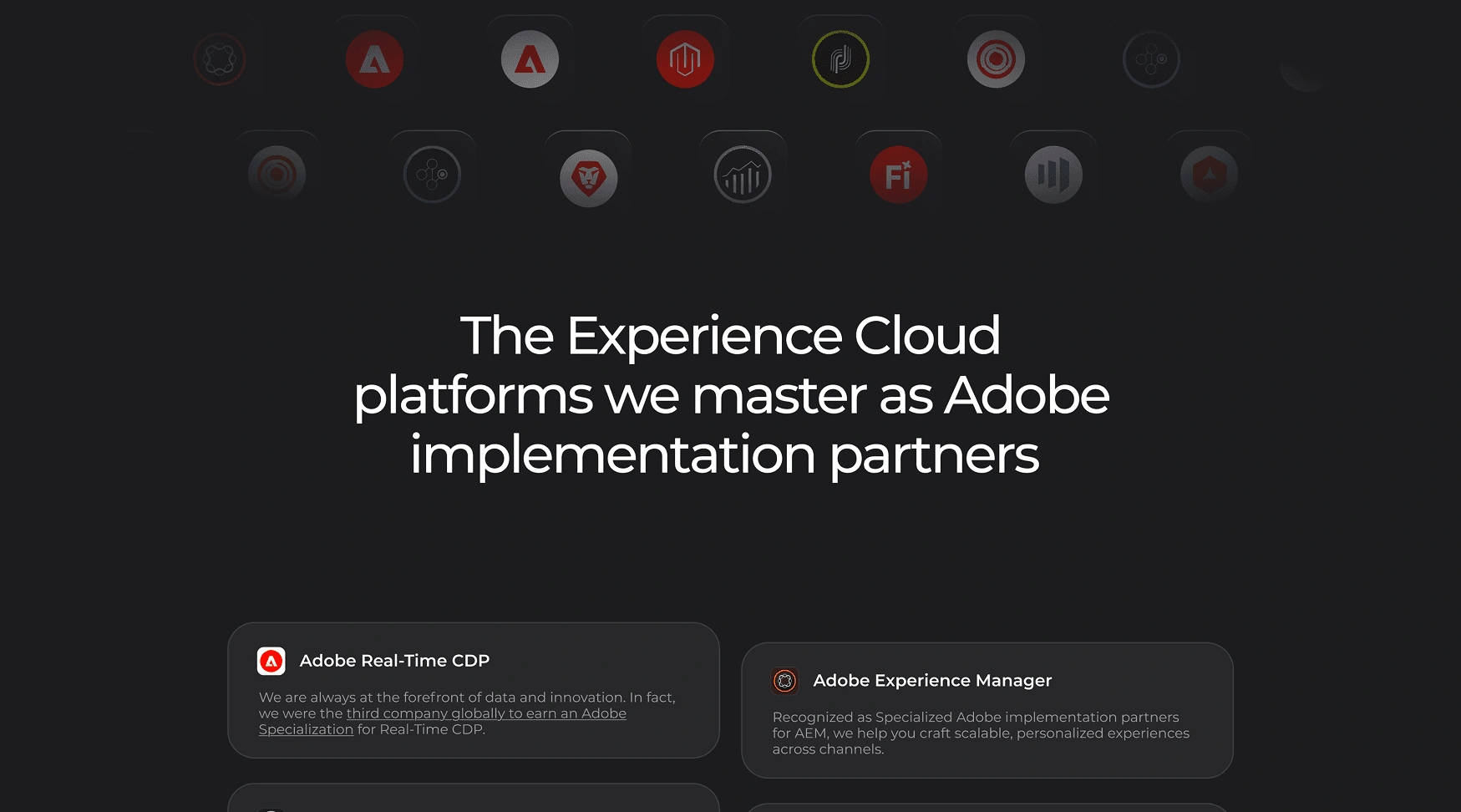Click the Experience Manager card's icon

pos(785,681)
